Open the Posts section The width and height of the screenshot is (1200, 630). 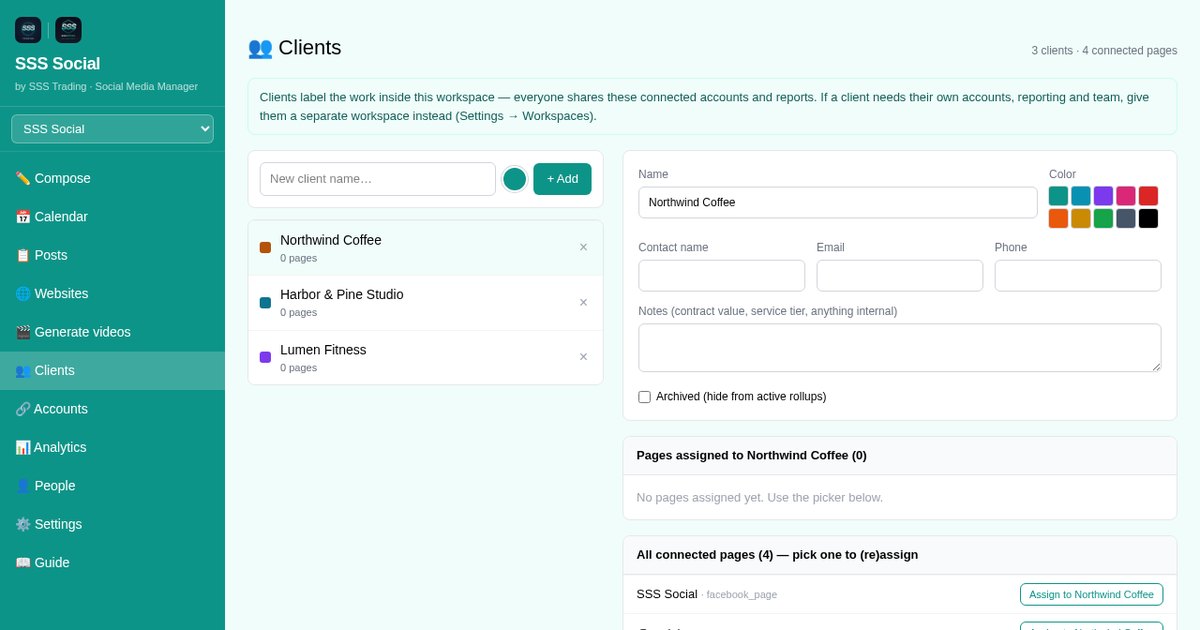coord(112,255)
